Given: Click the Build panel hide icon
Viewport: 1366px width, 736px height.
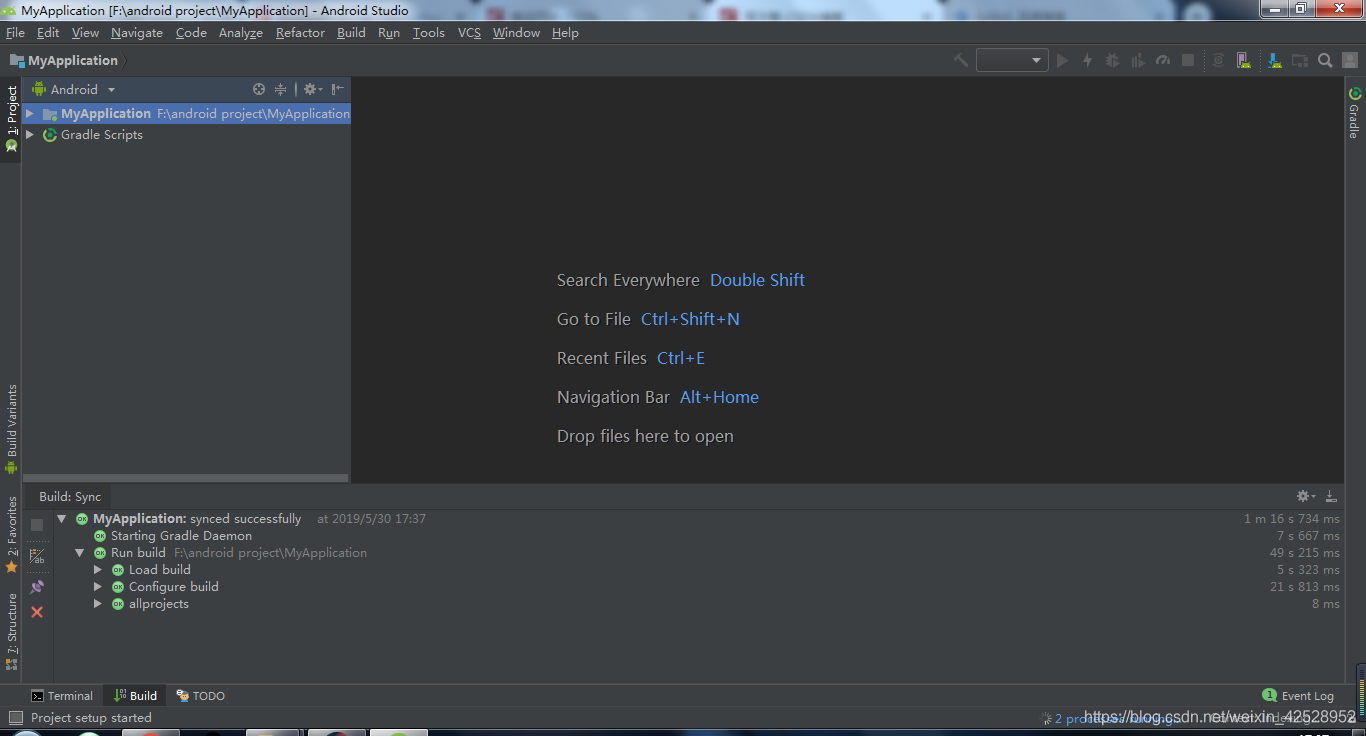Looking at the screenshot, I should click(1331, 496).
